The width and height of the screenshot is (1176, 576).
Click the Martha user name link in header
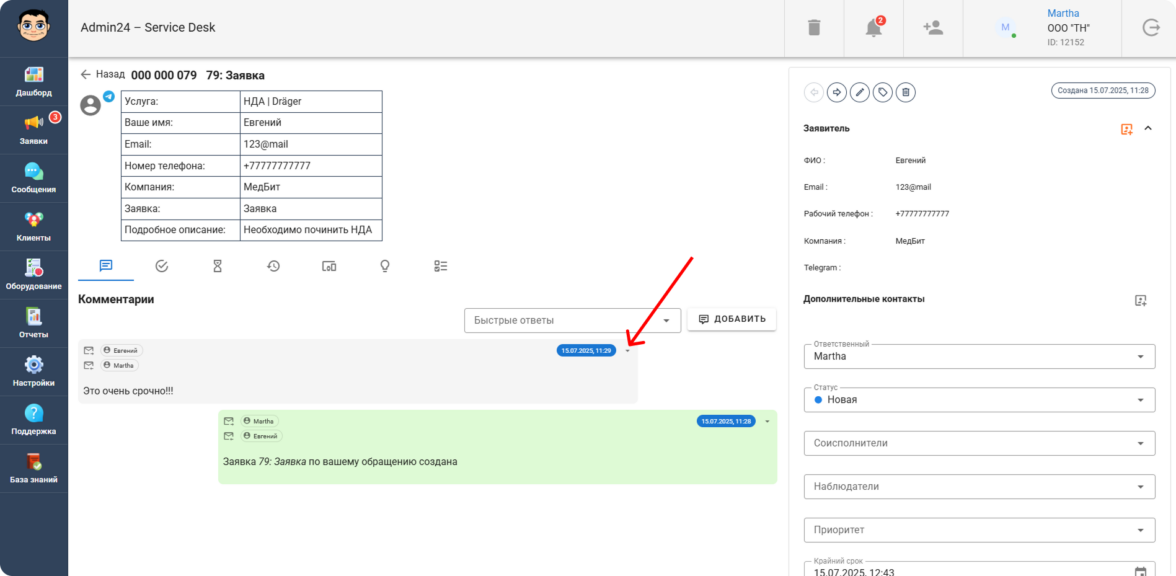coord(1063,14)
